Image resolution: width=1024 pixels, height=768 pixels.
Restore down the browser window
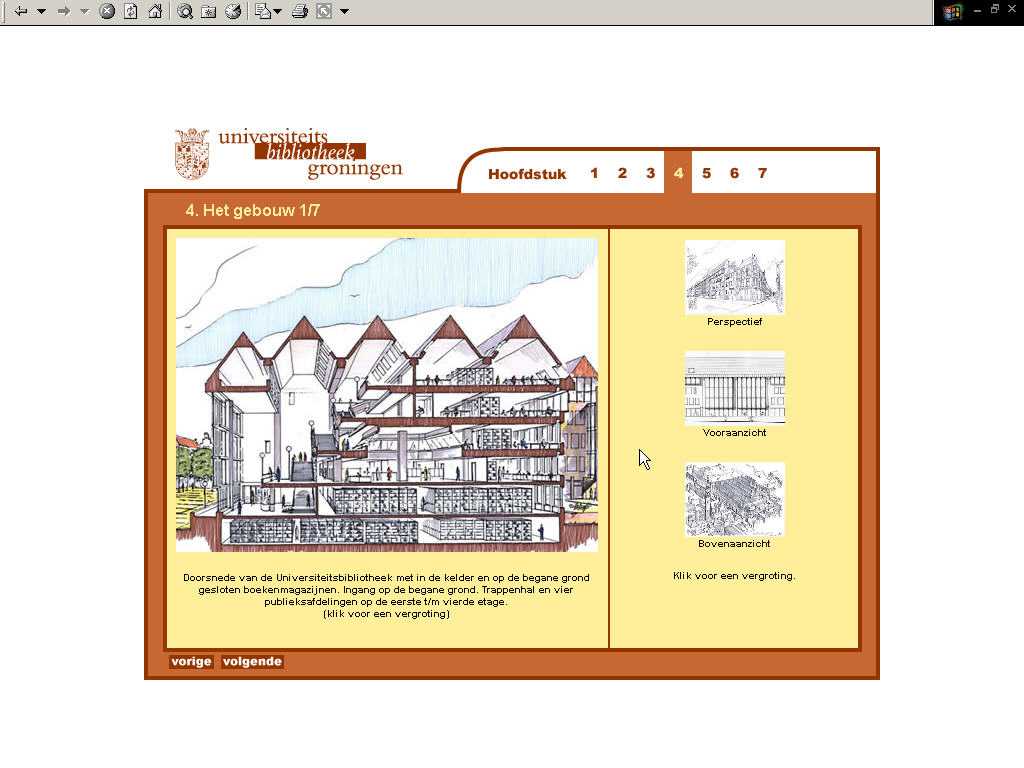[x=995, y=9]
